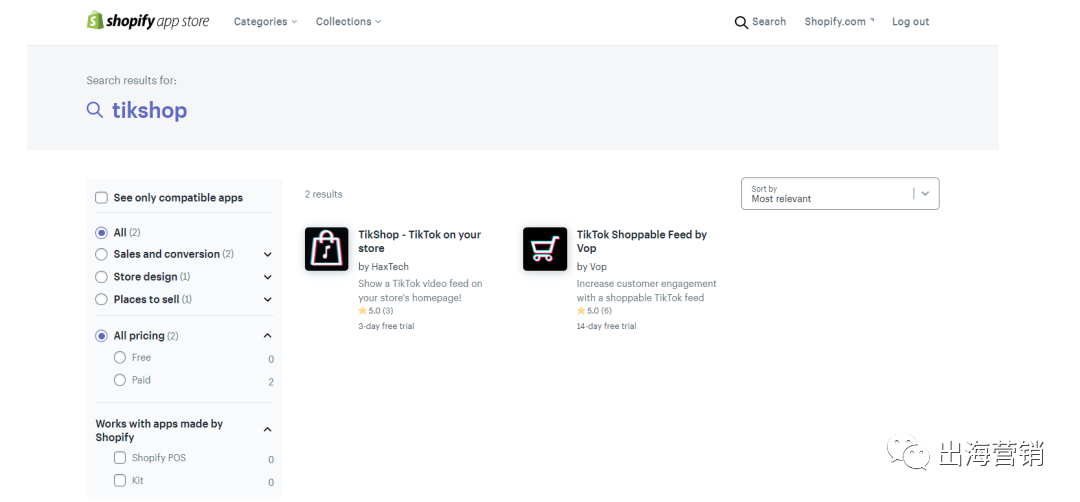
Task: Select Places to sell radio button
Action: pyautogui.click(x=101, y=300)
